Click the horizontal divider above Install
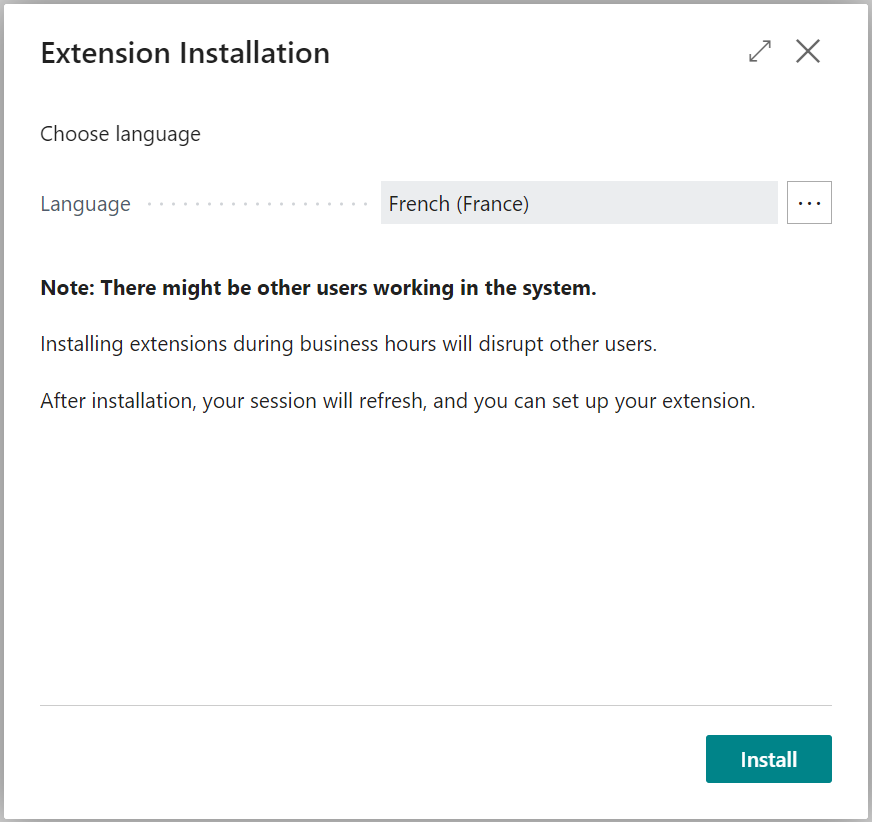This screenshot has width=872, height=822. (x=436, y=705)
